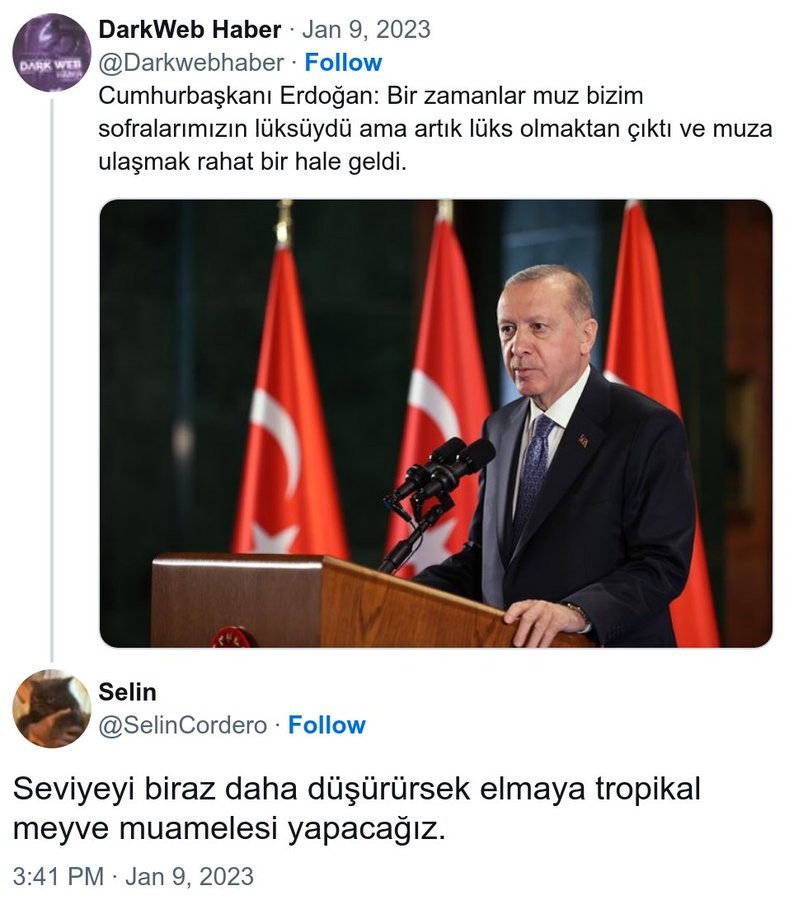Click the microphones in the attached photo
The width and height of the screenshot is (789, 900).
click(x=443, y=472)
